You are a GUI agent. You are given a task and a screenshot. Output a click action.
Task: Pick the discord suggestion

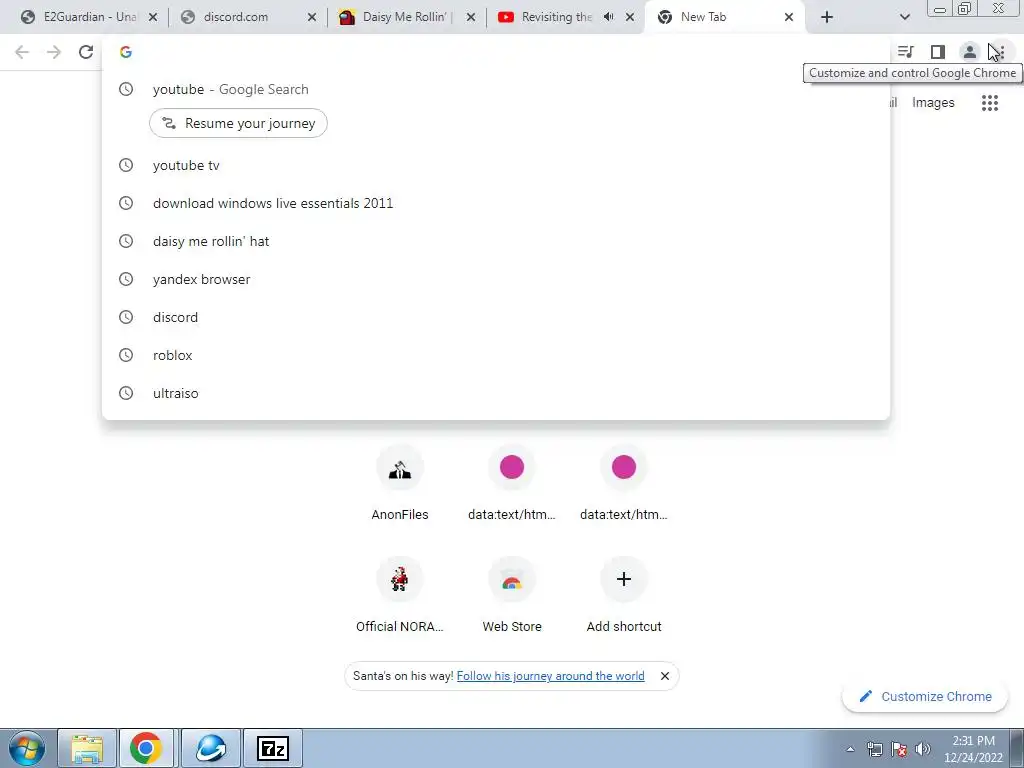(x=496, y=317)
